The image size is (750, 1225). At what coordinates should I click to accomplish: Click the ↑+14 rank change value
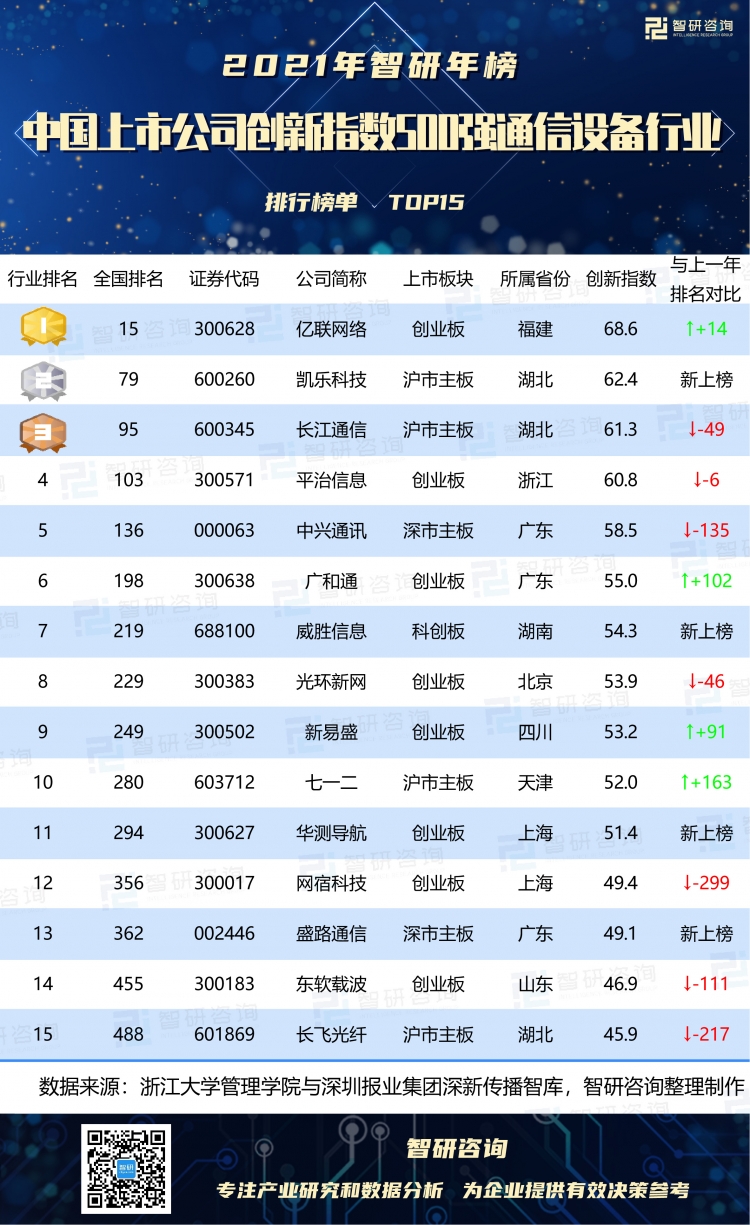click(706, 329)
